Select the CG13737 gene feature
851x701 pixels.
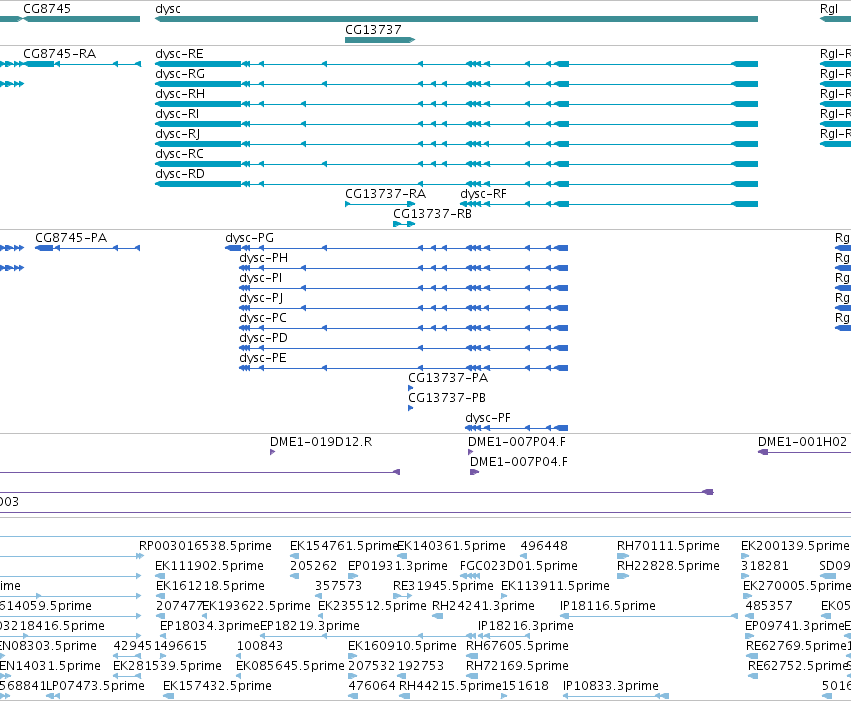[380, 40]
